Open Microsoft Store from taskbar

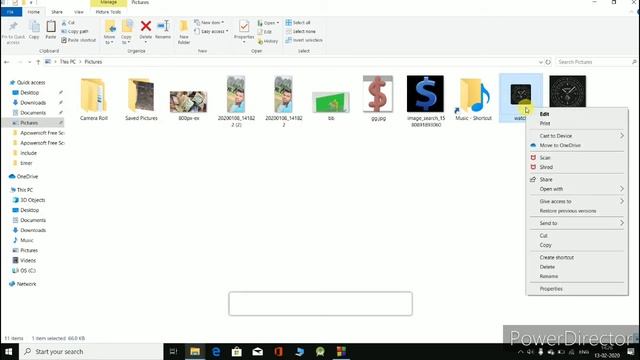[x=237, y=351]
